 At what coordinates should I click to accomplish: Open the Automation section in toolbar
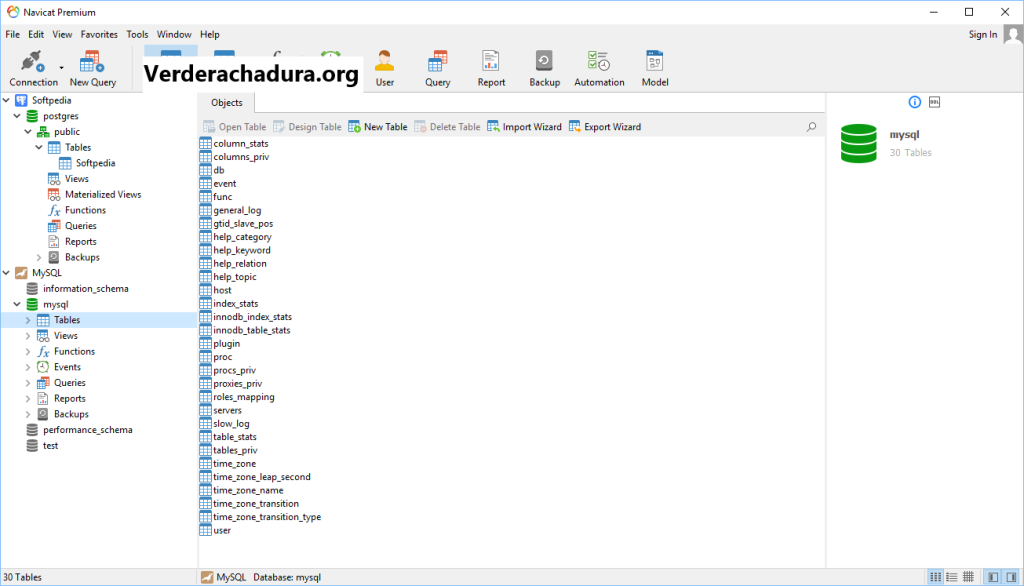click(599, 68)
